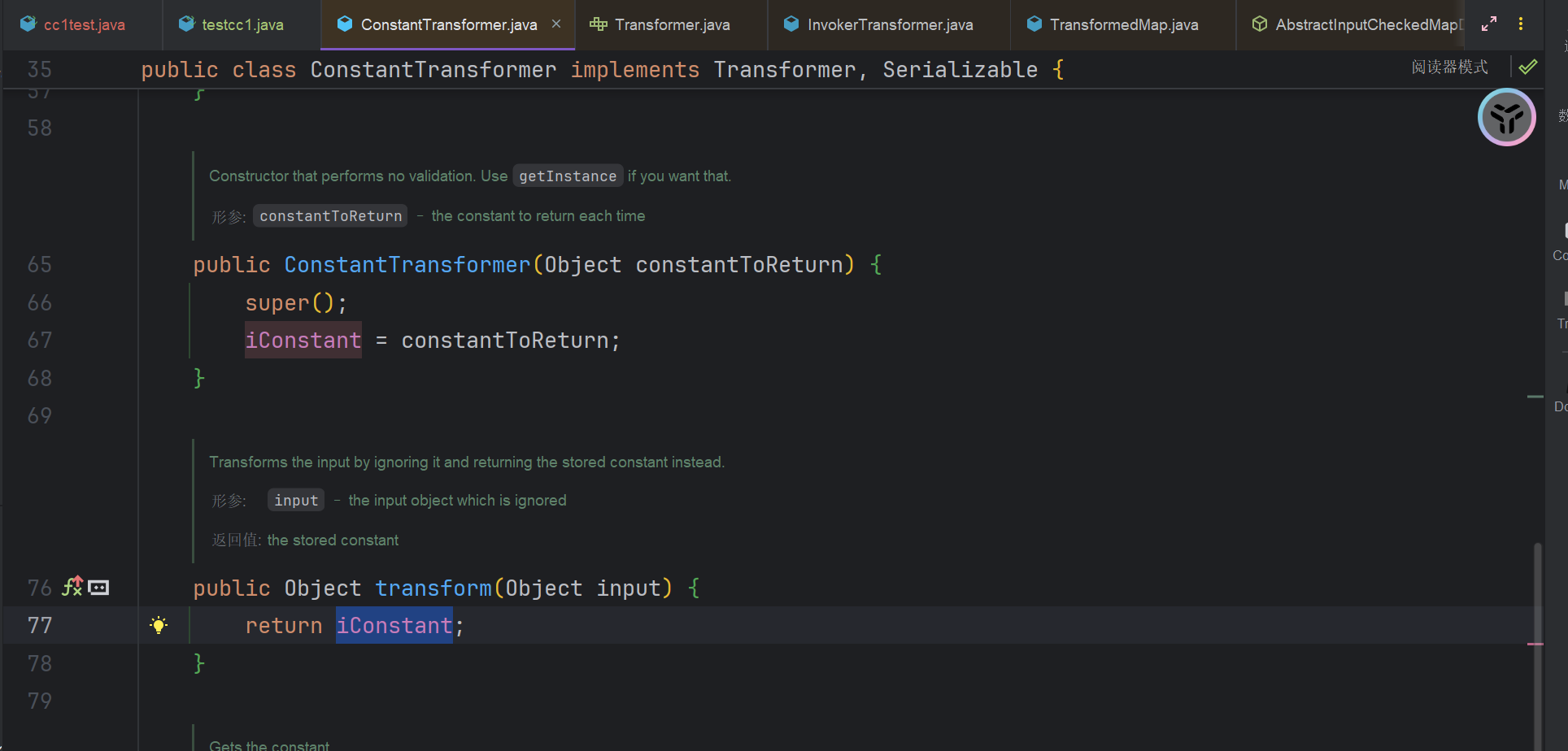Click the Serializable interface name in class header
This screenshot has width=1568, height=751.
point(960,70)
